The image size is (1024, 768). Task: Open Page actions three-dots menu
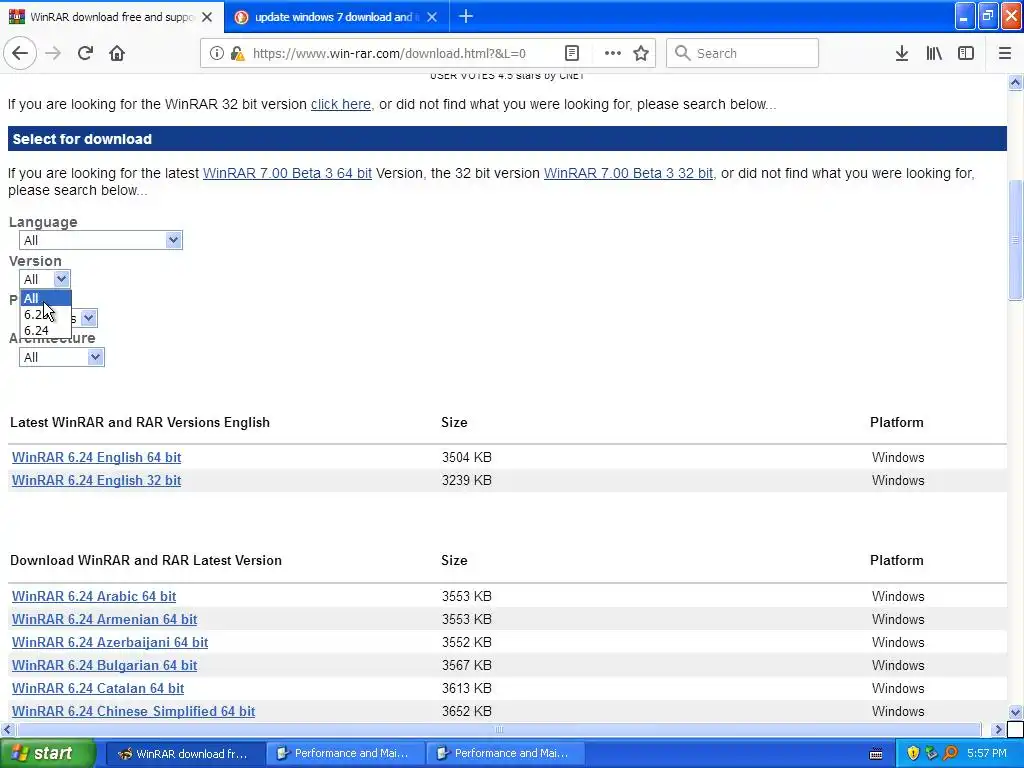(x=613, y=53)
